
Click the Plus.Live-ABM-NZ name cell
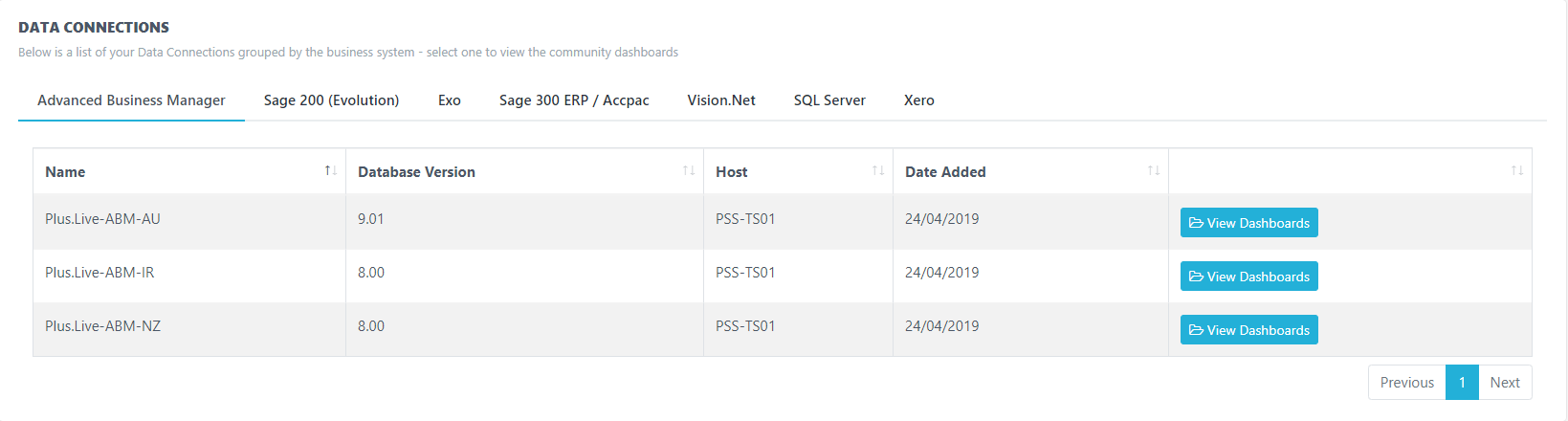(102, 326)
